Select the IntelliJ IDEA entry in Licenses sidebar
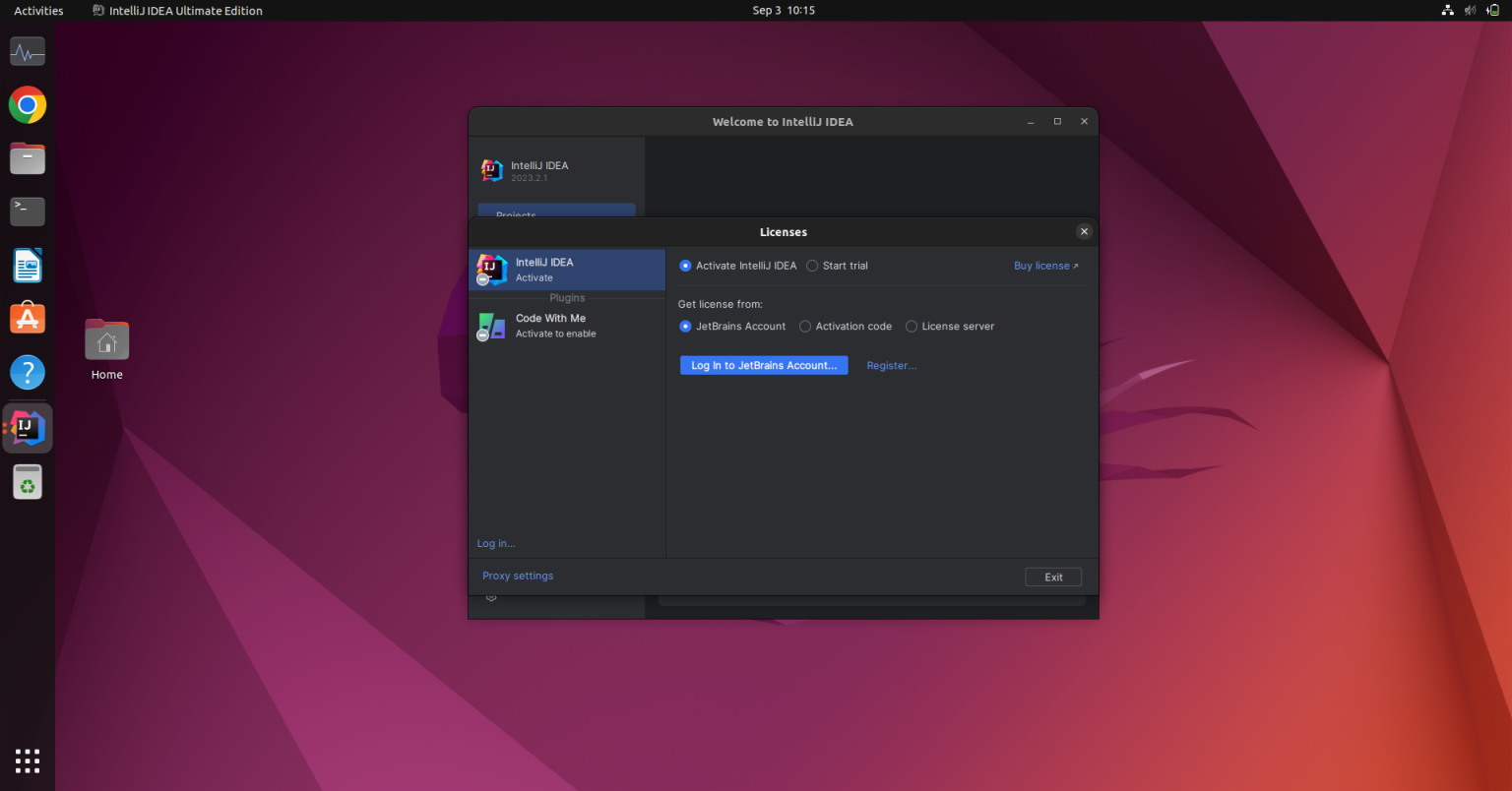This screenshot has height=791, width=1512. [x=566, y=269]
